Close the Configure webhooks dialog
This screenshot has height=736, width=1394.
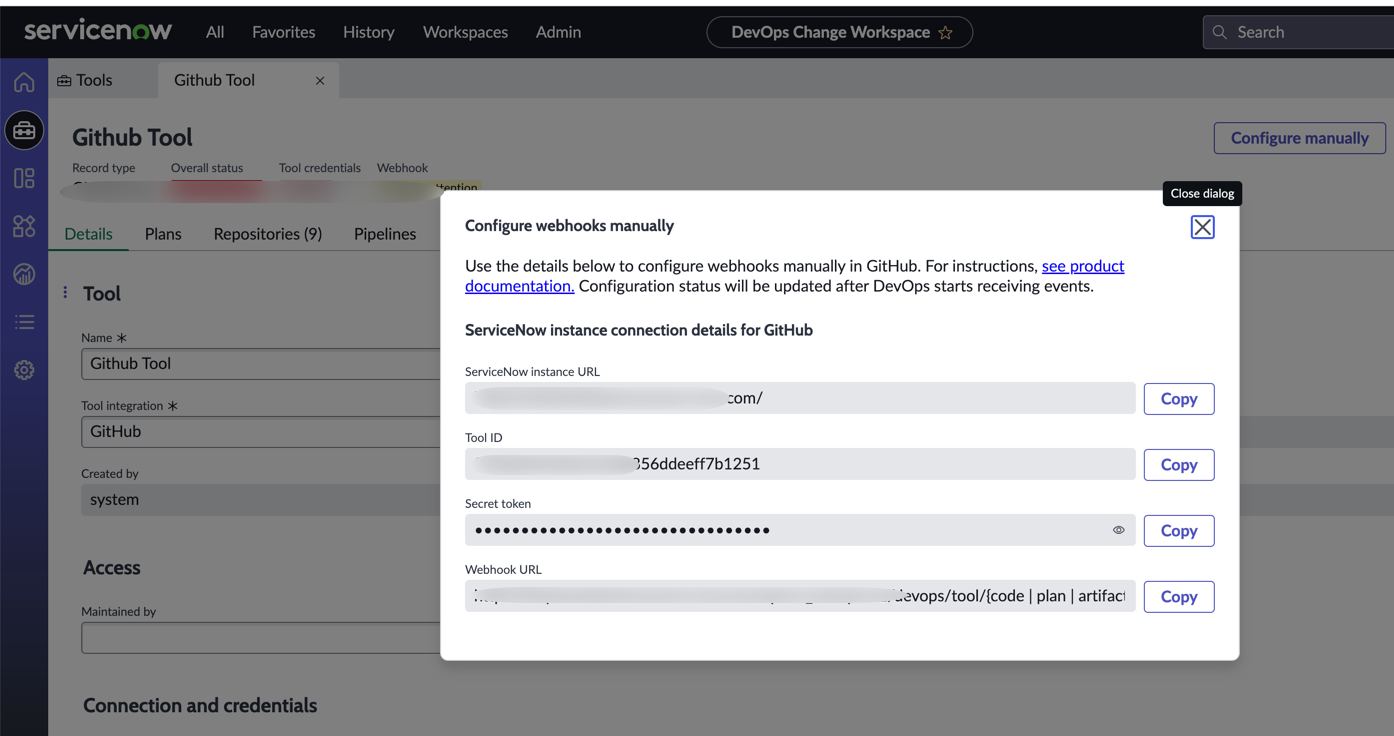1202,227
